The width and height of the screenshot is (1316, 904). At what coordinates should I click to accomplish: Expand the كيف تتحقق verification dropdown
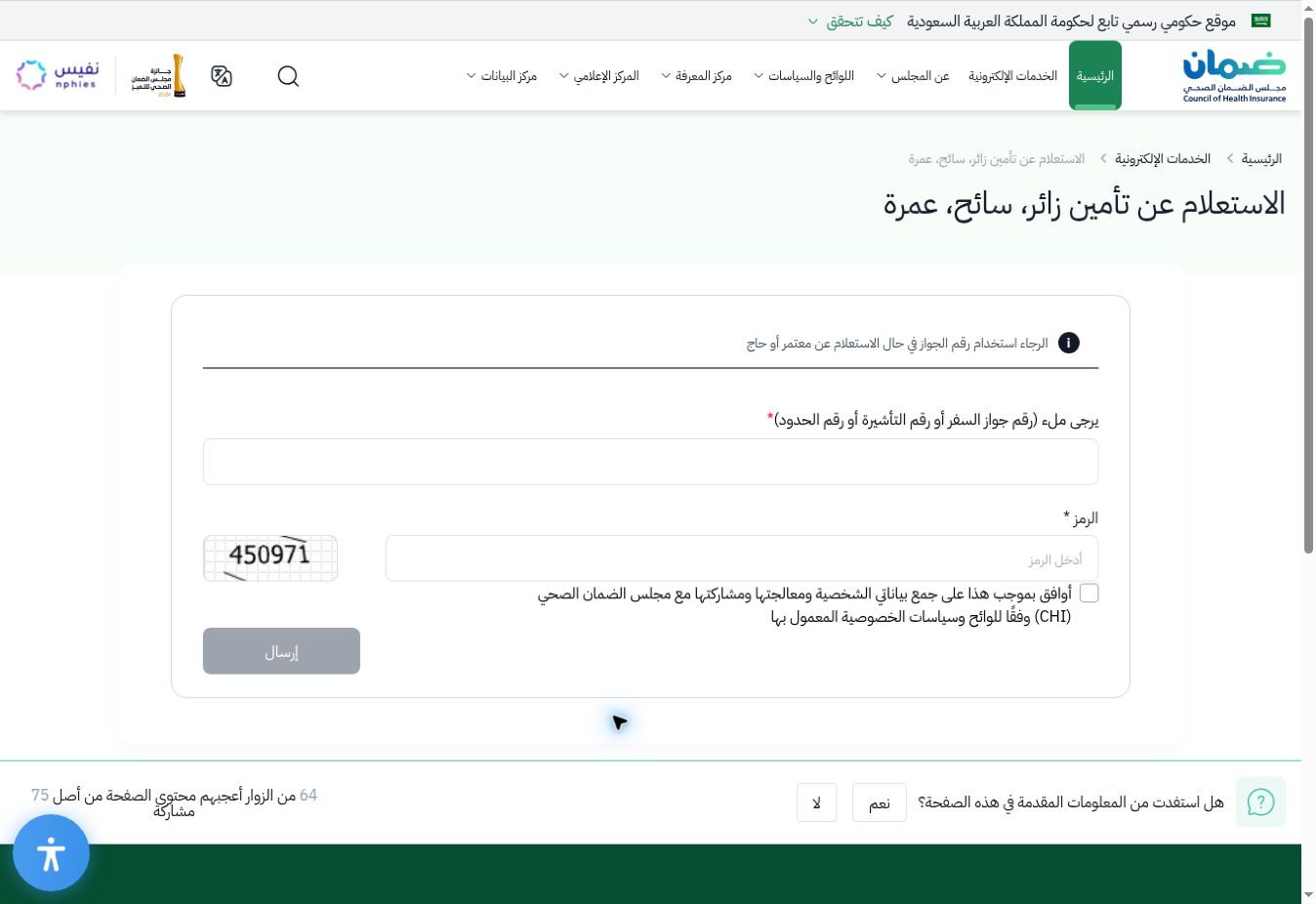(x=850, y=21)
